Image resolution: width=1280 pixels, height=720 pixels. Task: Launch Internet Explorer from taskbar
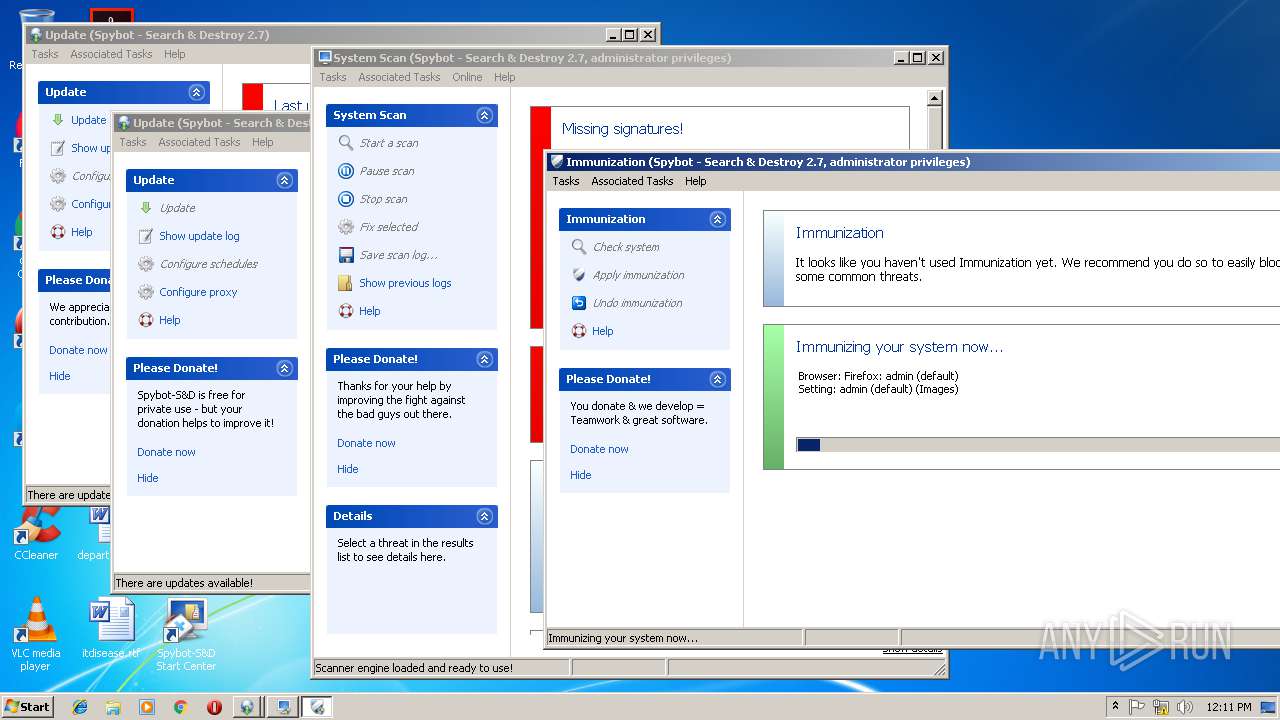point(80,707)
